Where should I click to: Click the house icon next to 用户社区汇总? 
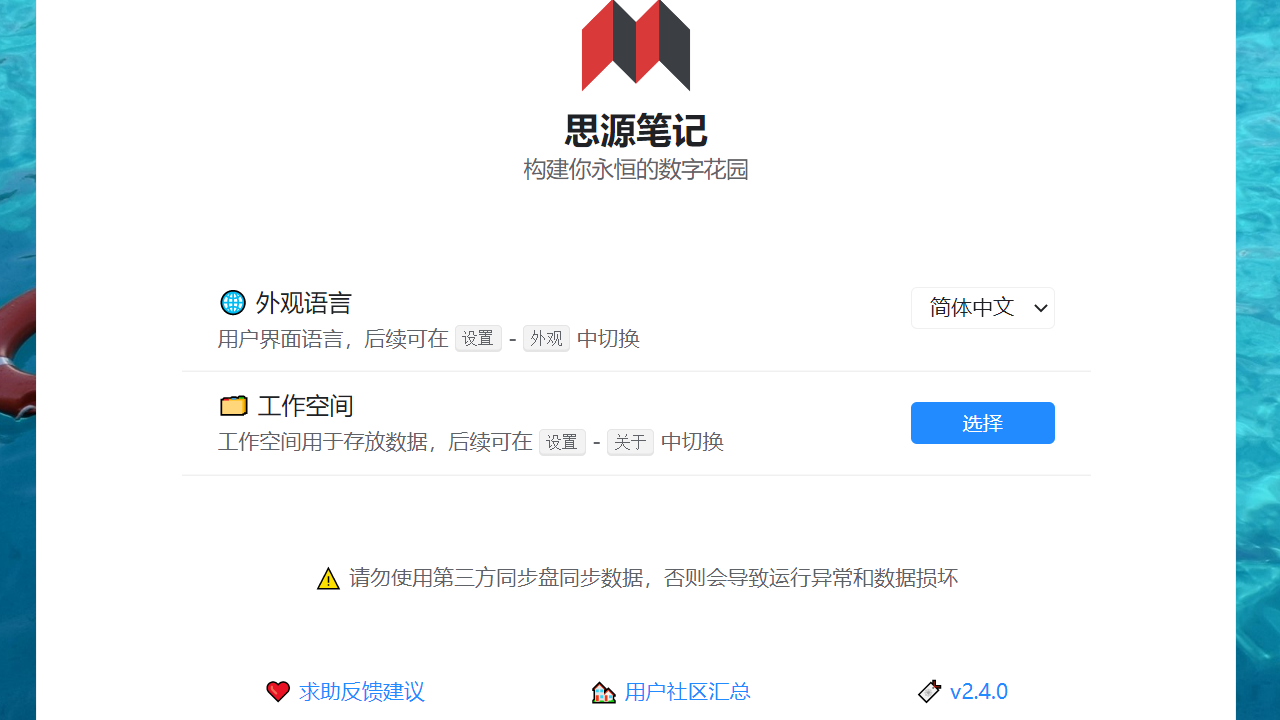point(603,692)
